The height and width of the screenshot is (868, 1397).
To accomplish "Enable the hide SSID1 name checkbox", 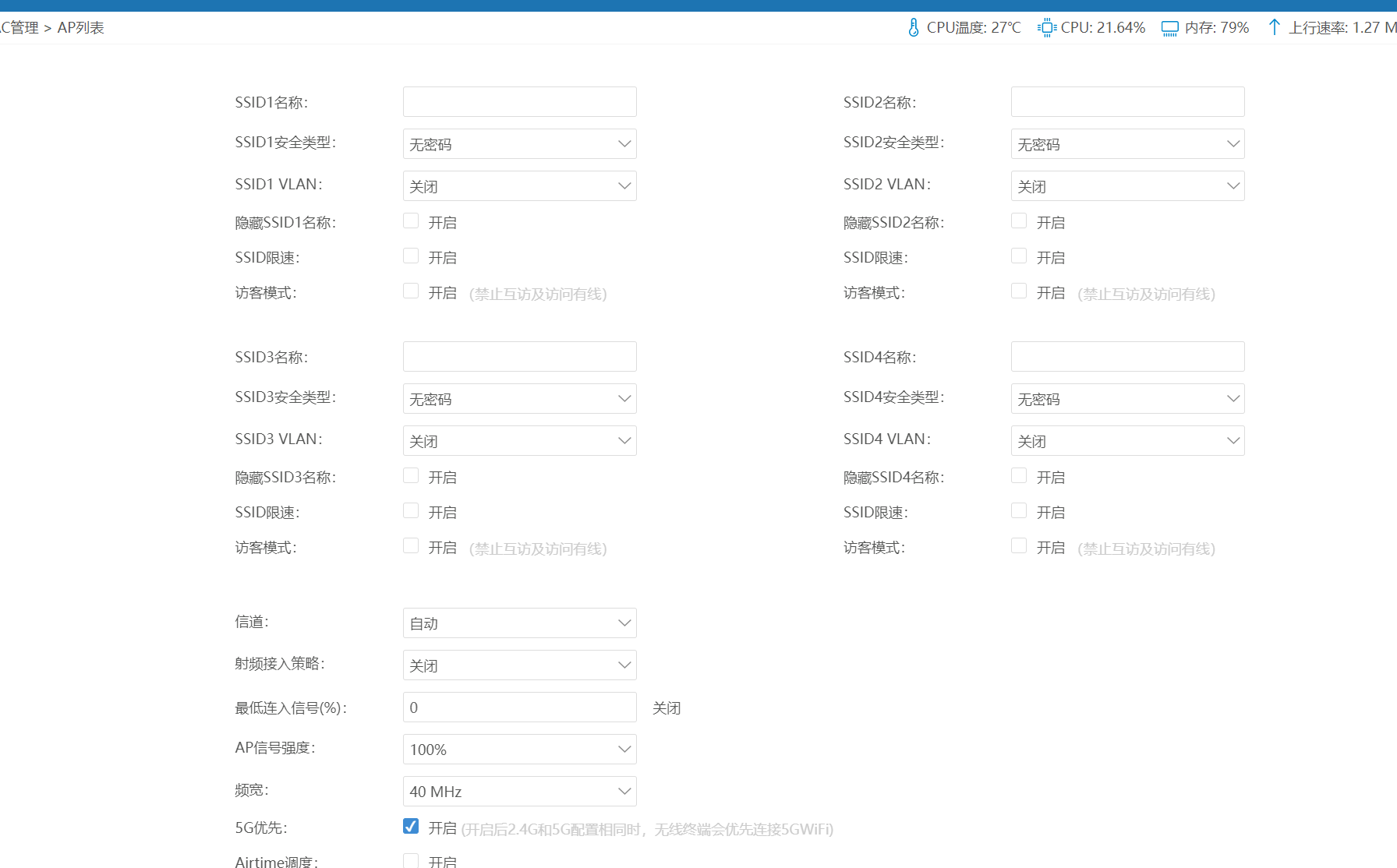I will click(411, 221).
